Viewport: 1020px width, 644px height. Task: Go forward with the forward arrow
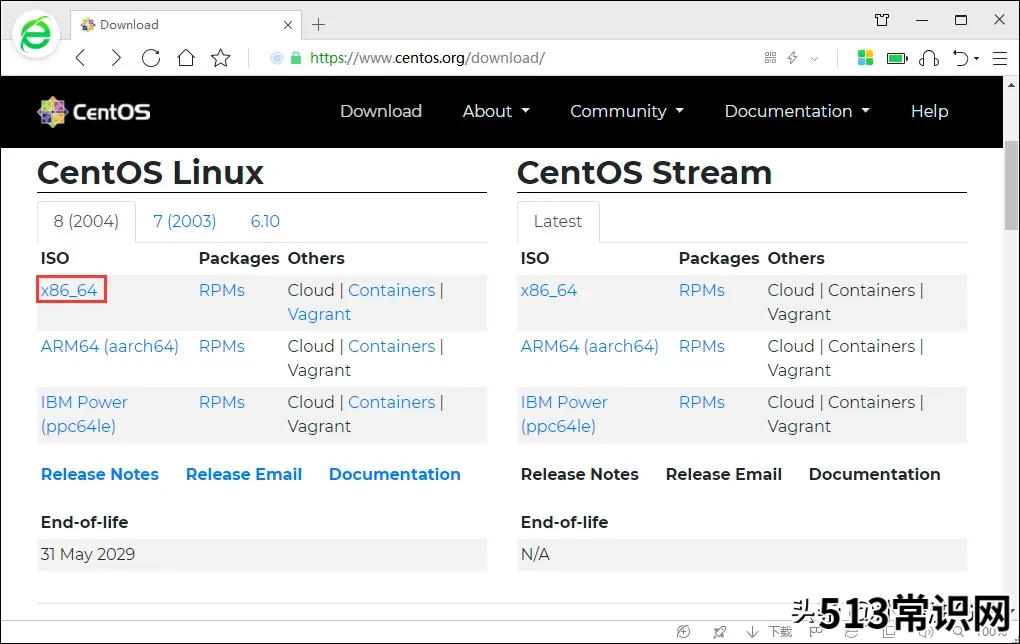tap(116, 58)
